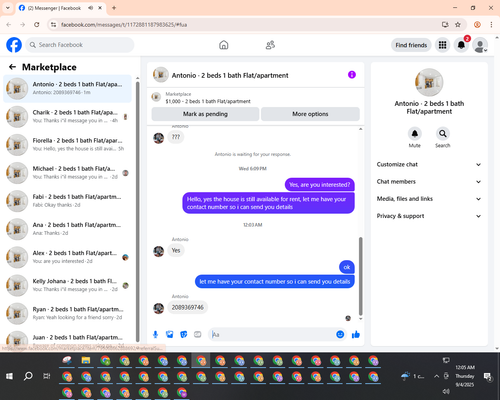The width and height of the screenshot is (500, 400).
Task: Open Charik conversation in the list
Action: pos(67,117)
